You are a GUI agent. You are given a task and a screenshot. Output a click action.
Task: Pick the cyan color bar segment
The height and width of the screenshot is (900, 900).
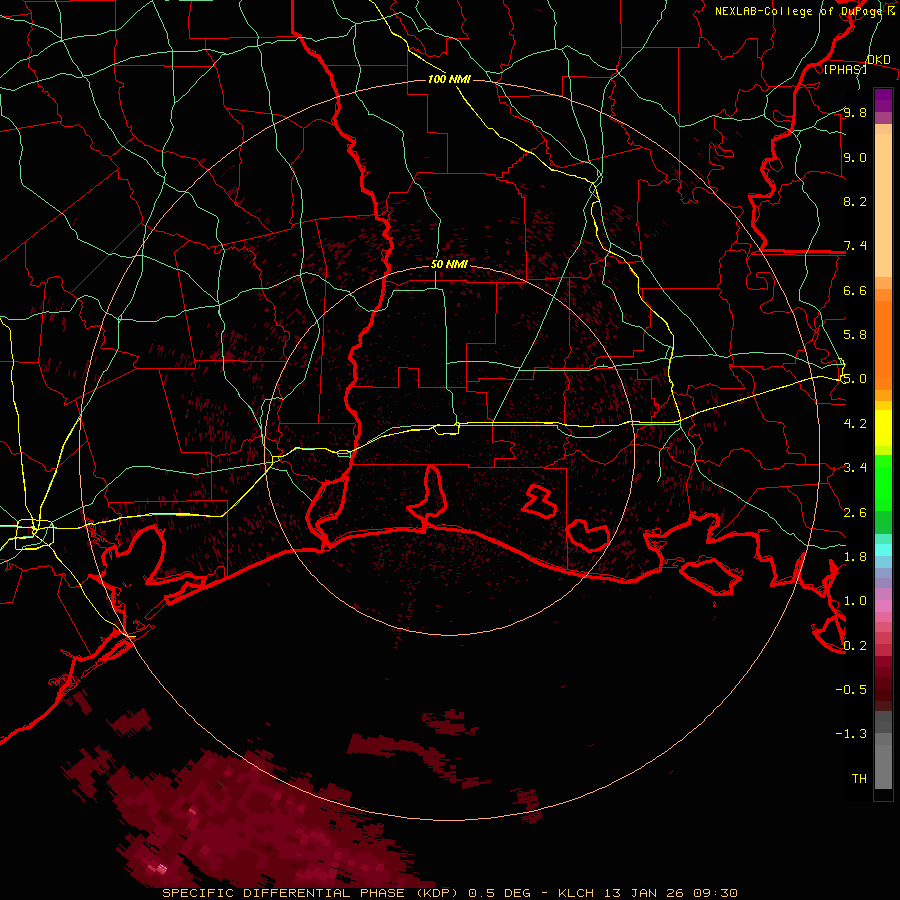click(883, 550)
